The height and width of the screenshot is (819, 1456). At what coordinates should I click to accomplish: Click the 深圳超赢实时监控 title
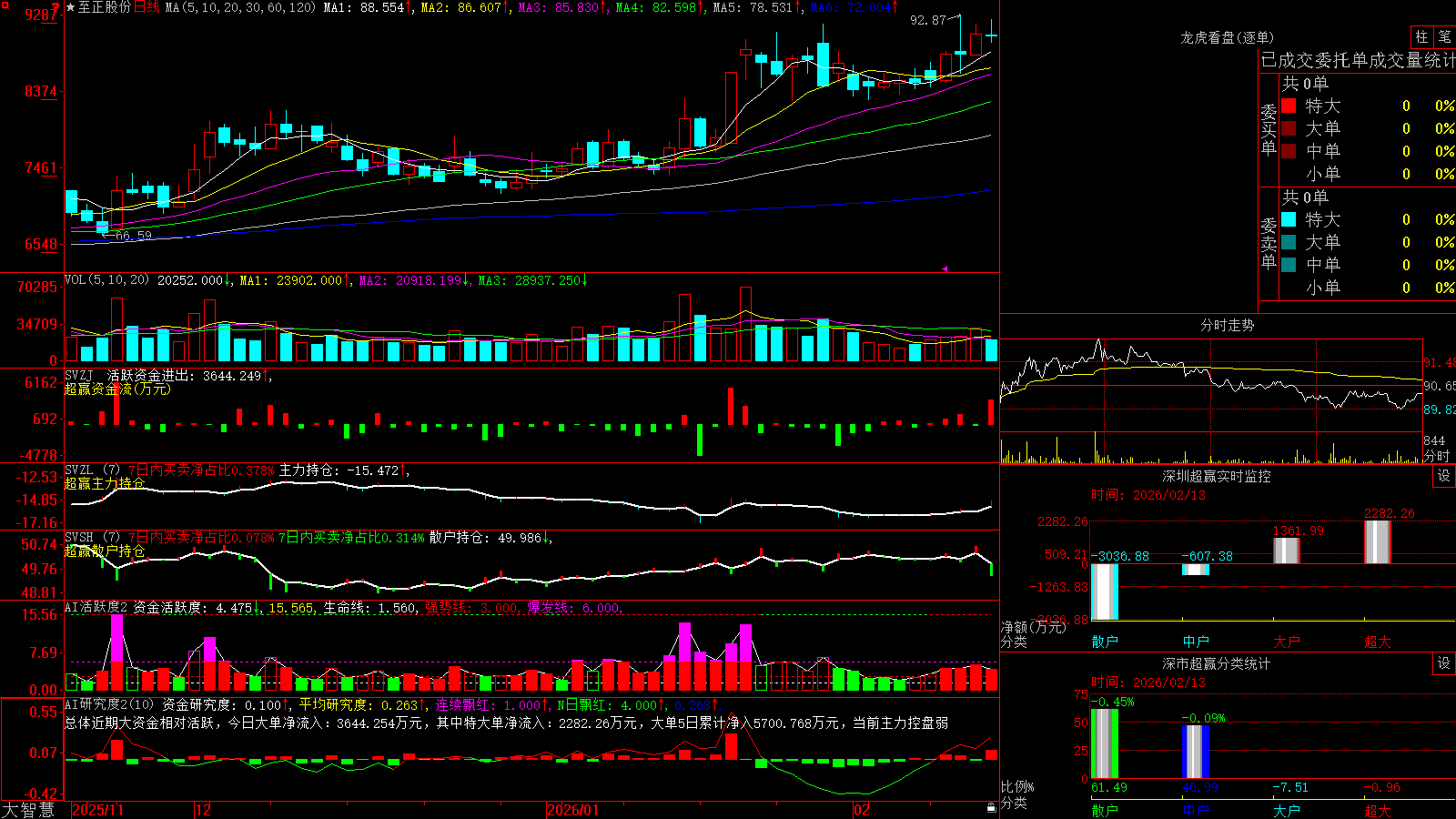tap(1216, 476)
